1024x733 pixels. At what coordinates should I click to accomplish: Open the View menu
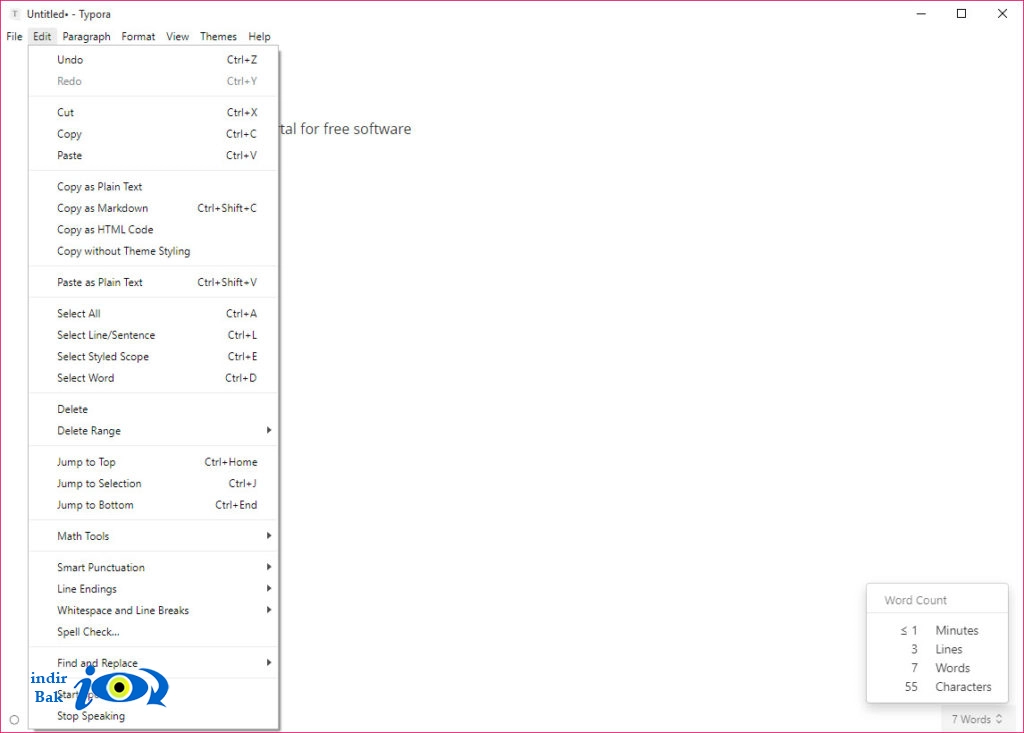pos(177,37)
